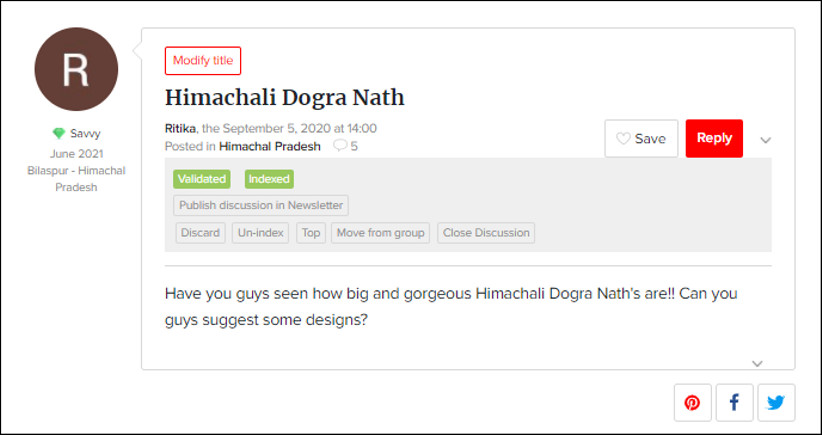Click the Un-index button
This screenshot has height=435, width=822.
point(261,233)
